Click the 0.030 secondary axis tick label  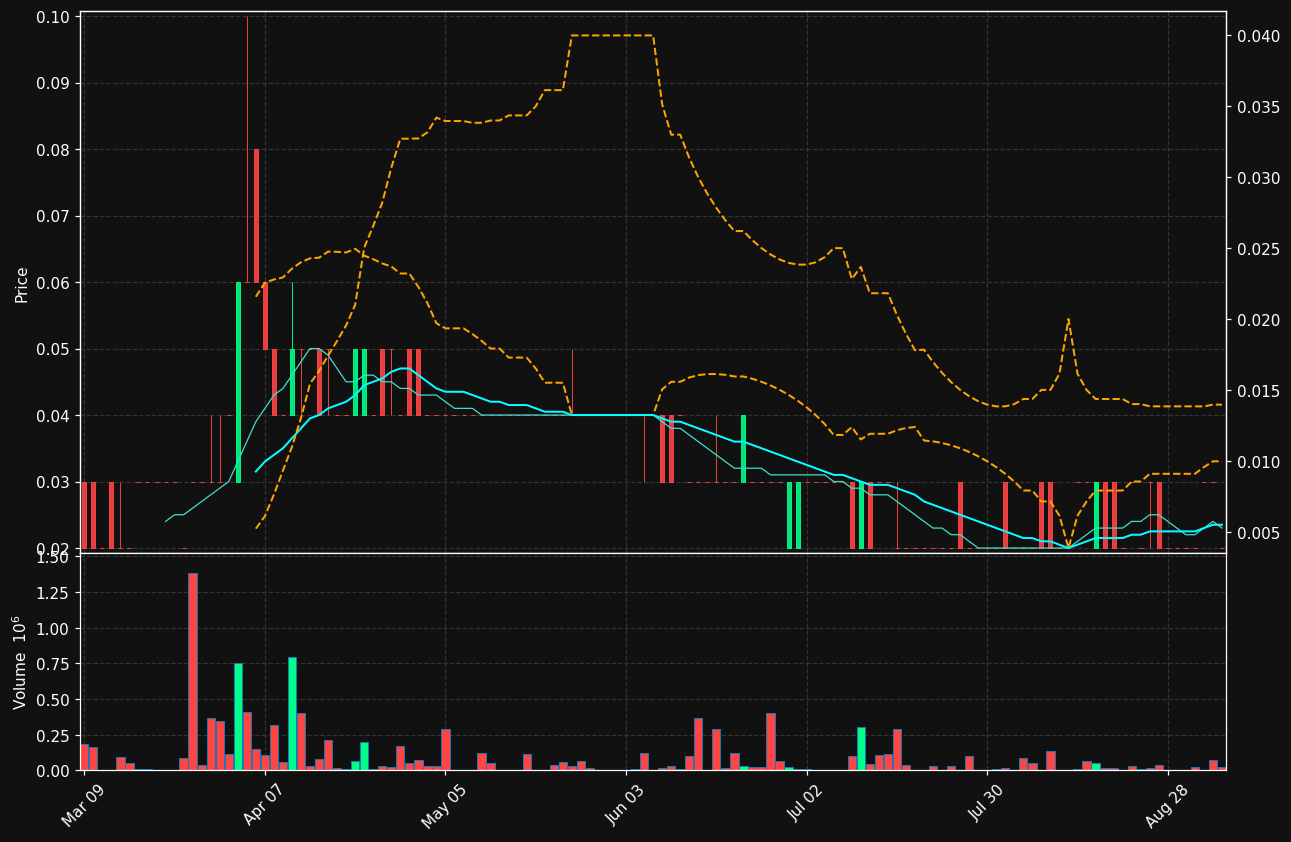click(x=1258, y=179)
